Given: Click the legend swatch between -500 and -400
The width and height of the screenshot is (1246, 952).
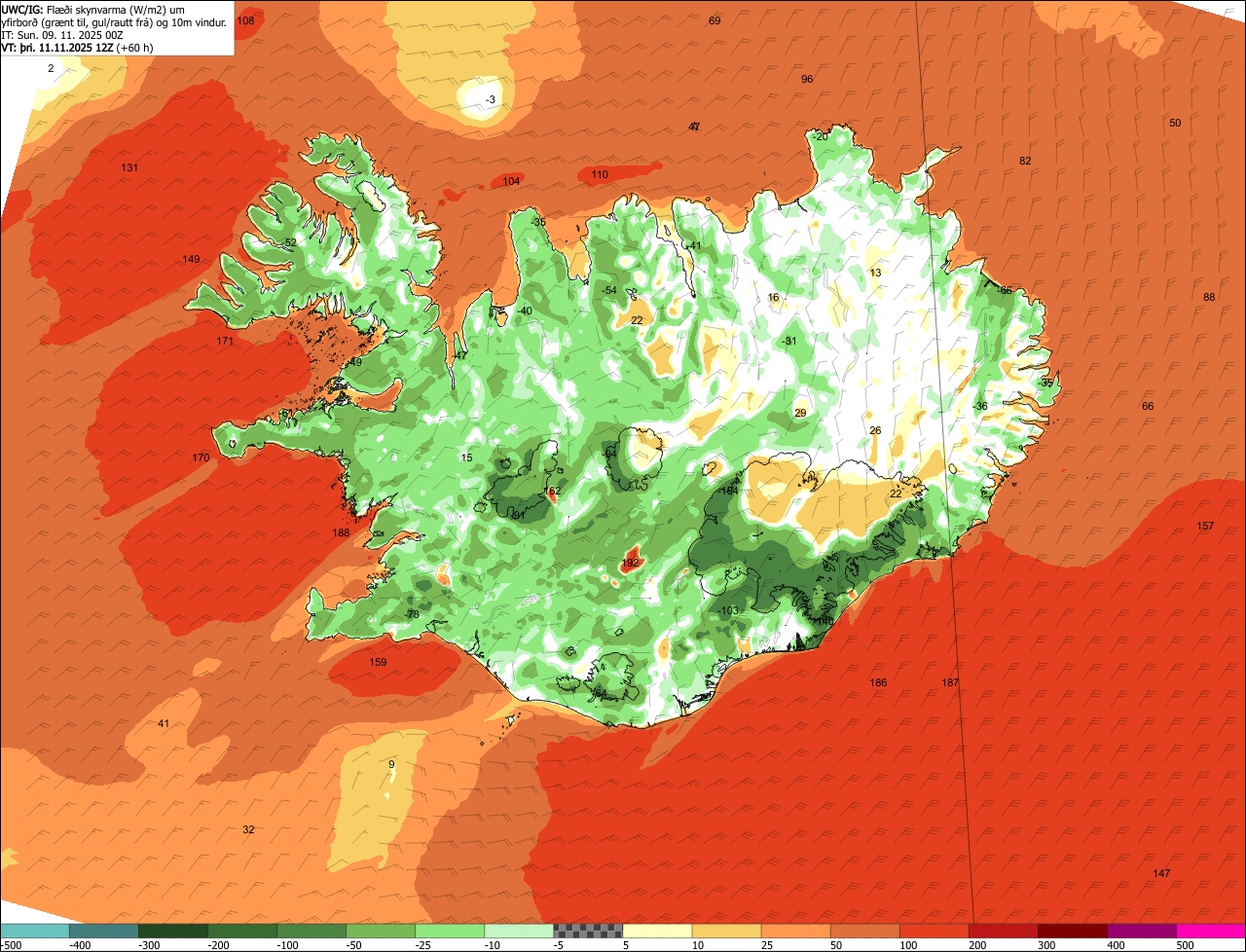Looking at the screenshot, I should [35, 931].
